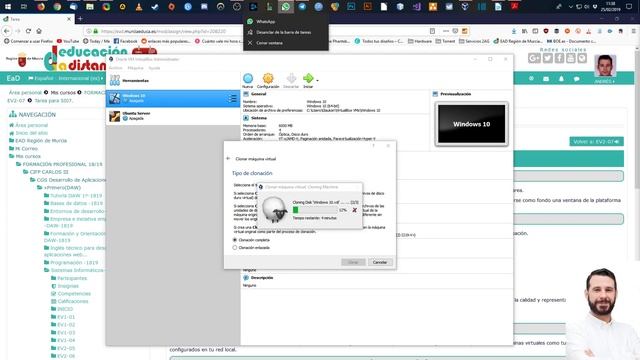Open Máquina menu in VirtualBox
This screenshot has width=640, height=360.
click(x=136, y=68)
